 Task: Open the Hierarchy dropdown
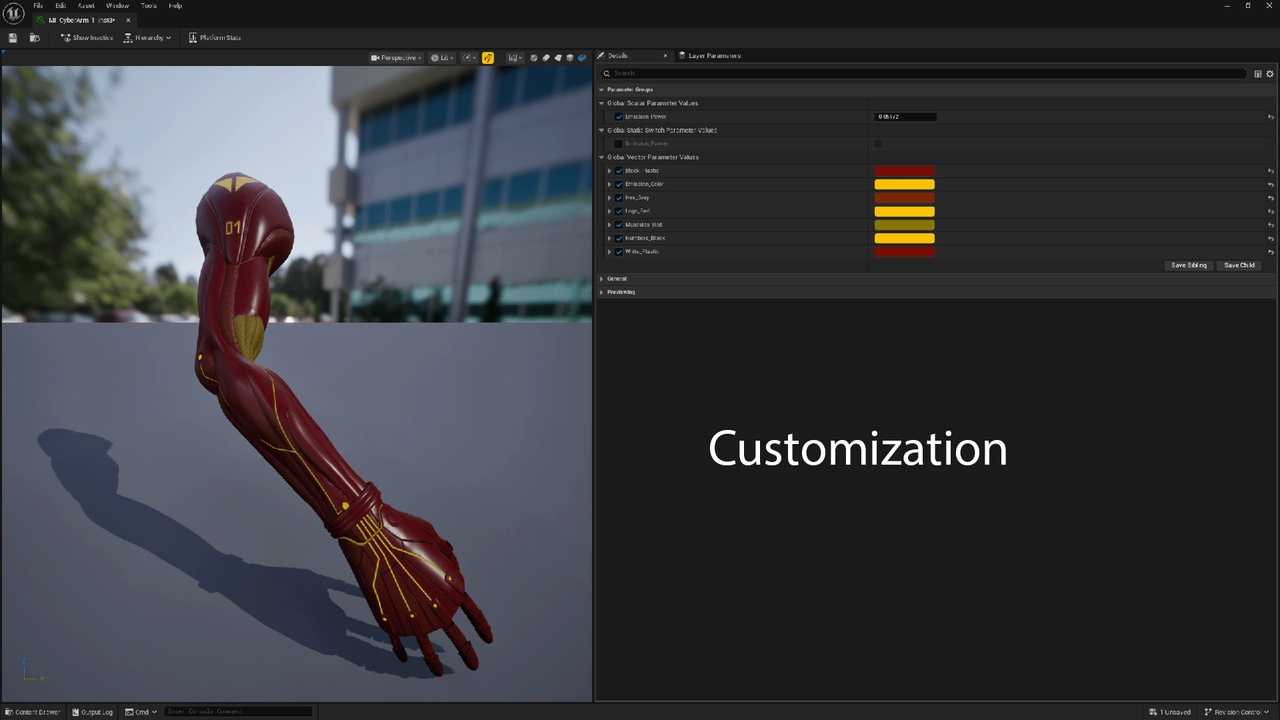(x=148, y=38)
